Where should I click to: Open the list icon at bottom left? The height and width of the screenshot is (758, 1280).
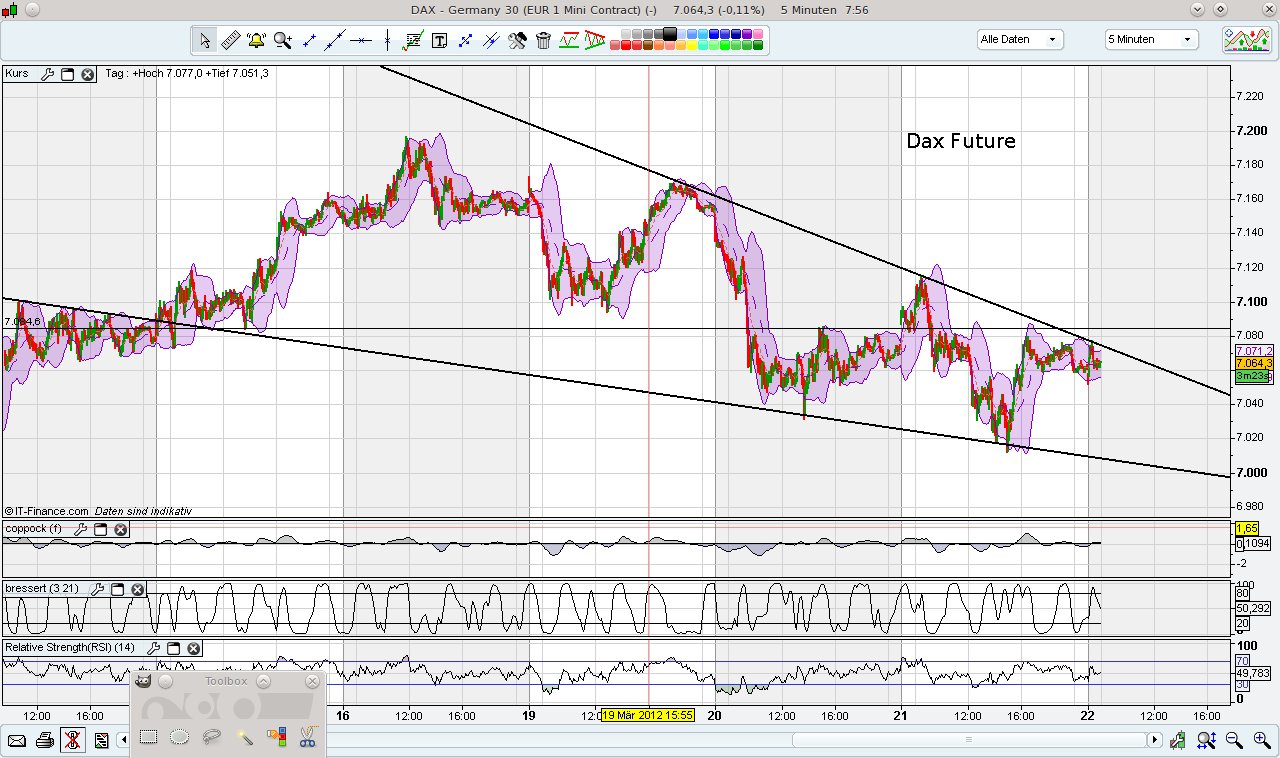[101, 740]
